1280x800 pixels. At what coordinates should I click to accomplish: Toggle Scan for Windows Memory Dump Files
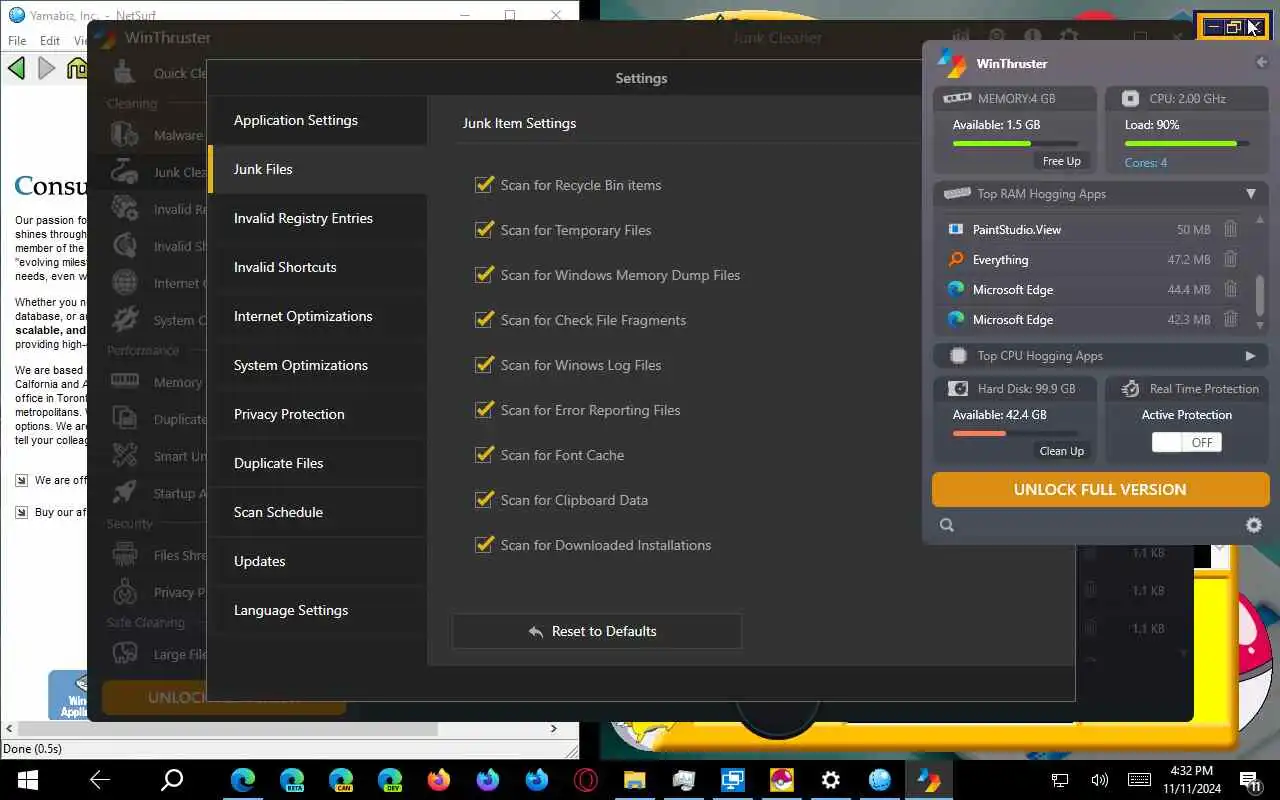[x=485, y=274]
